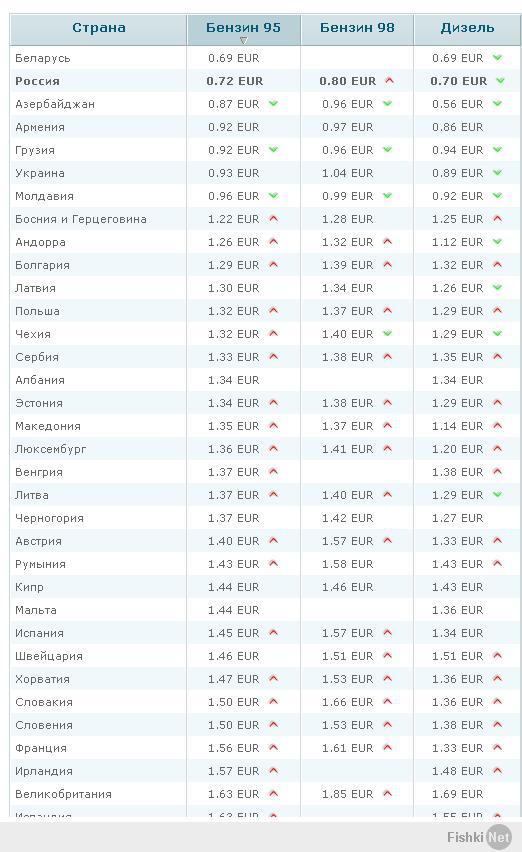Click the Украина 0.93 EUR price cell
This screenshot has width=522, height=852.
234,173
